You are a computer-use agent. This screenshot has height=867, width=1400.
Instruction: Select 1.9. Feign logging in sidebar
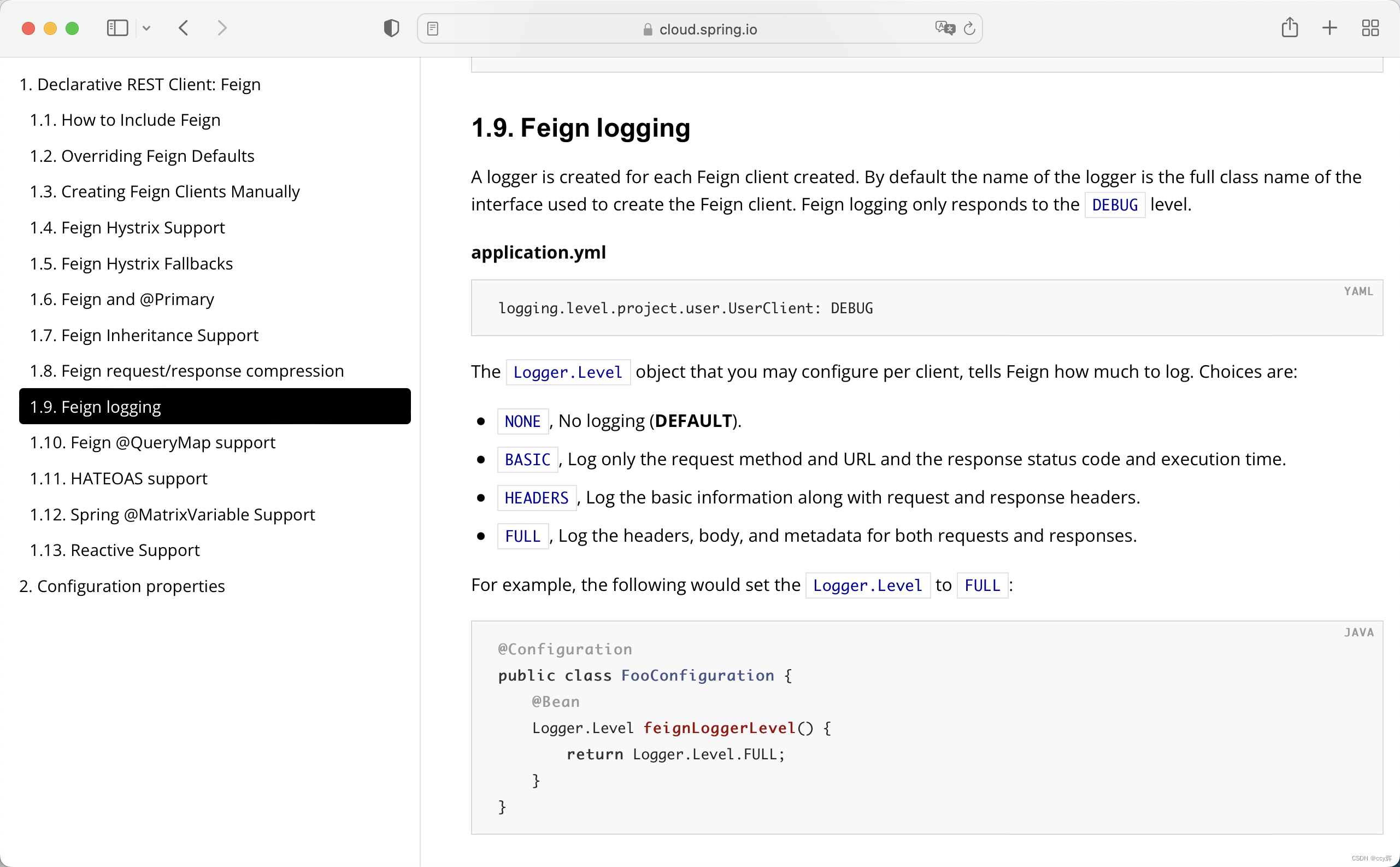(214, 407)
